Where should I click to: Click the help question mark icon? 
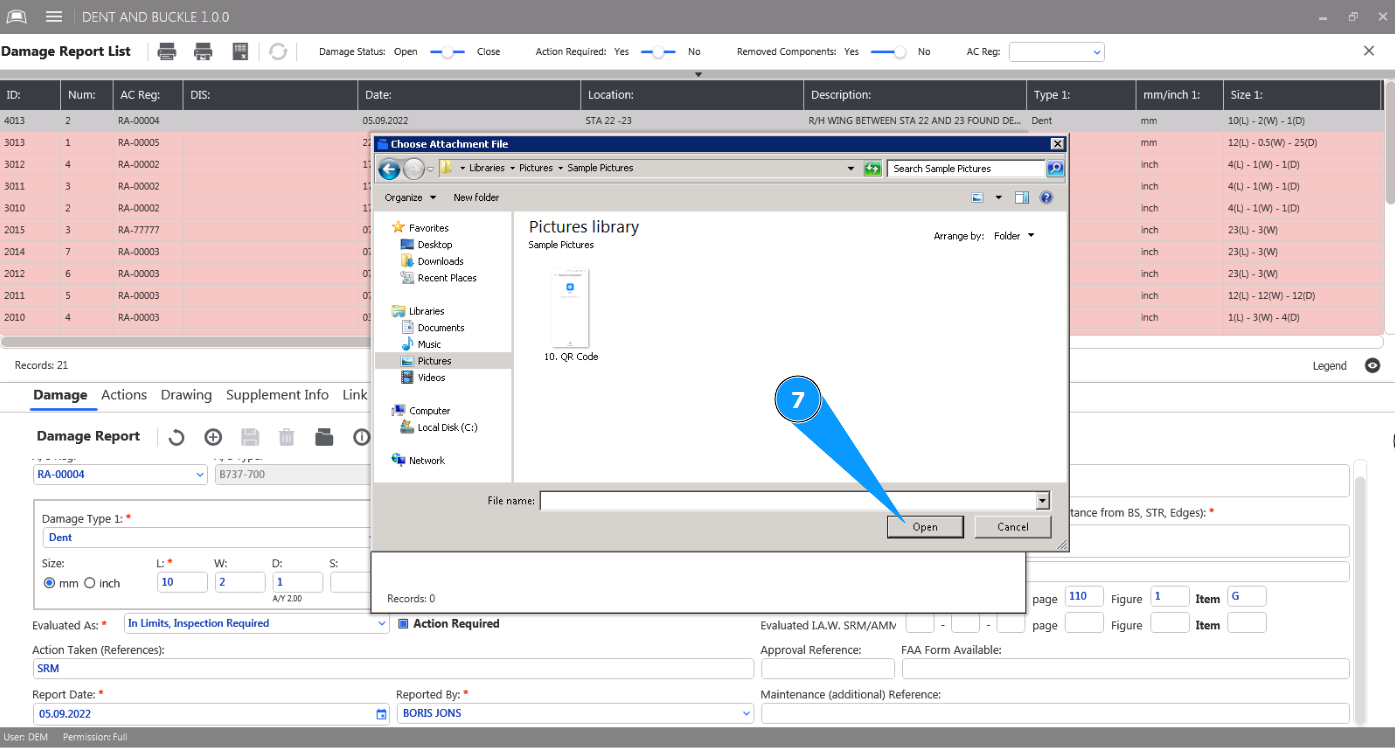click(1046, 198)
